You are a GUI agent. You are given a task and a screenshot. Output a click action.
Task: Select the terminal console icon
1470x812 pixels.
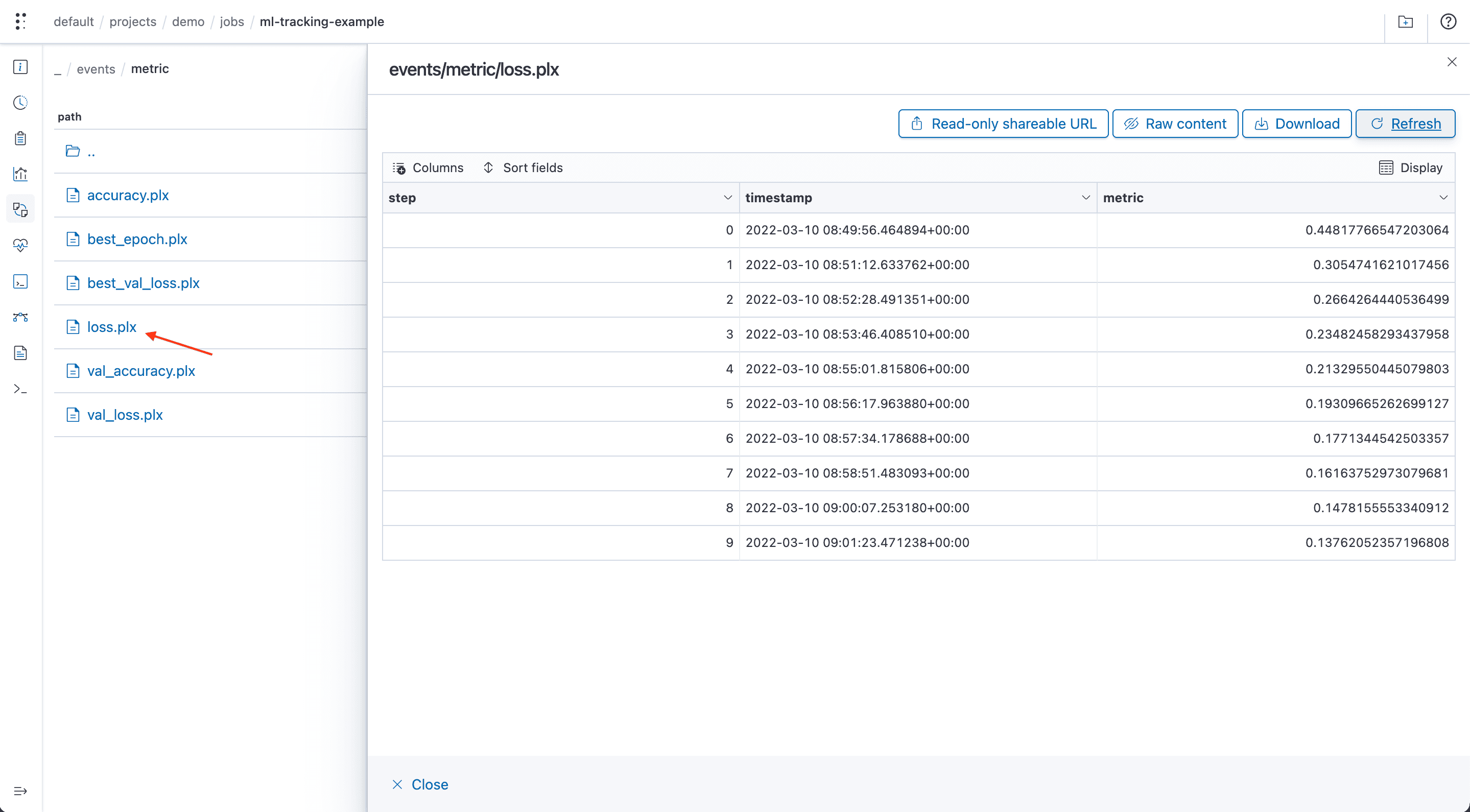click(x=20, y=281)
